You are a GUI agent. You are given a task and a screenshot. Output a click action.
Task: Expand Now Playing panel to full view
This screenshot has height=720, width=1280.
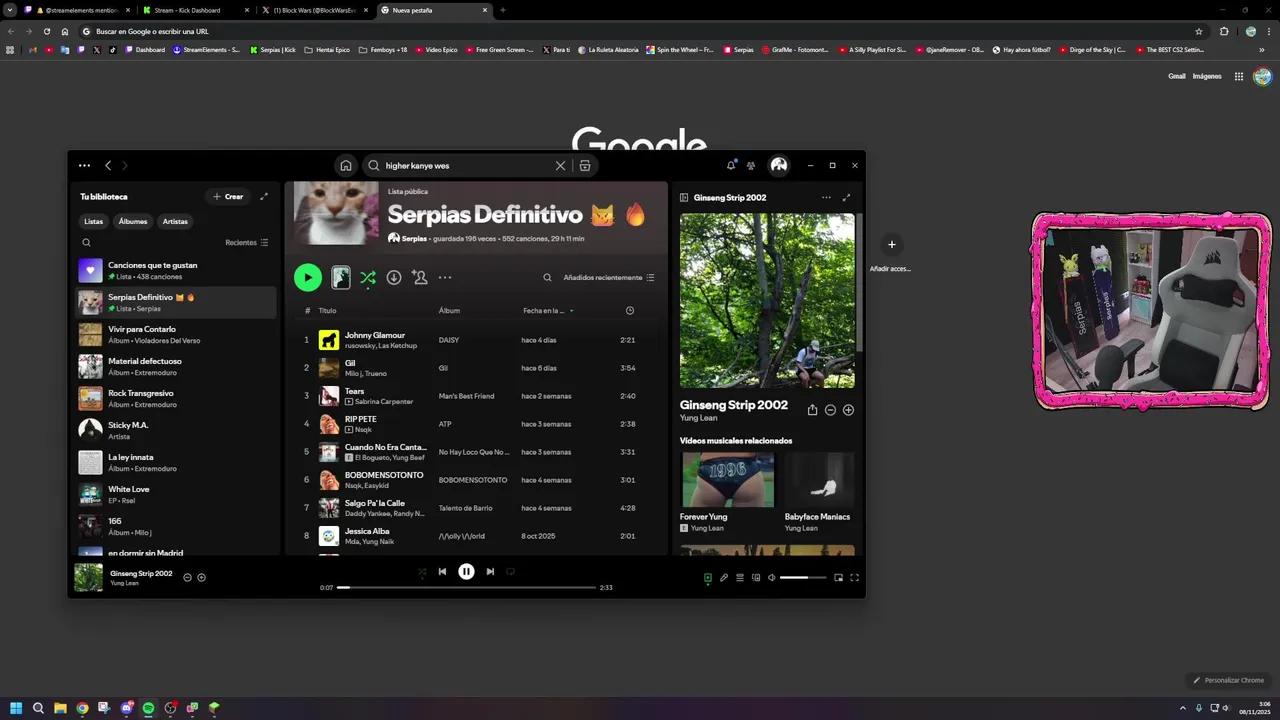tap(846, 198)
